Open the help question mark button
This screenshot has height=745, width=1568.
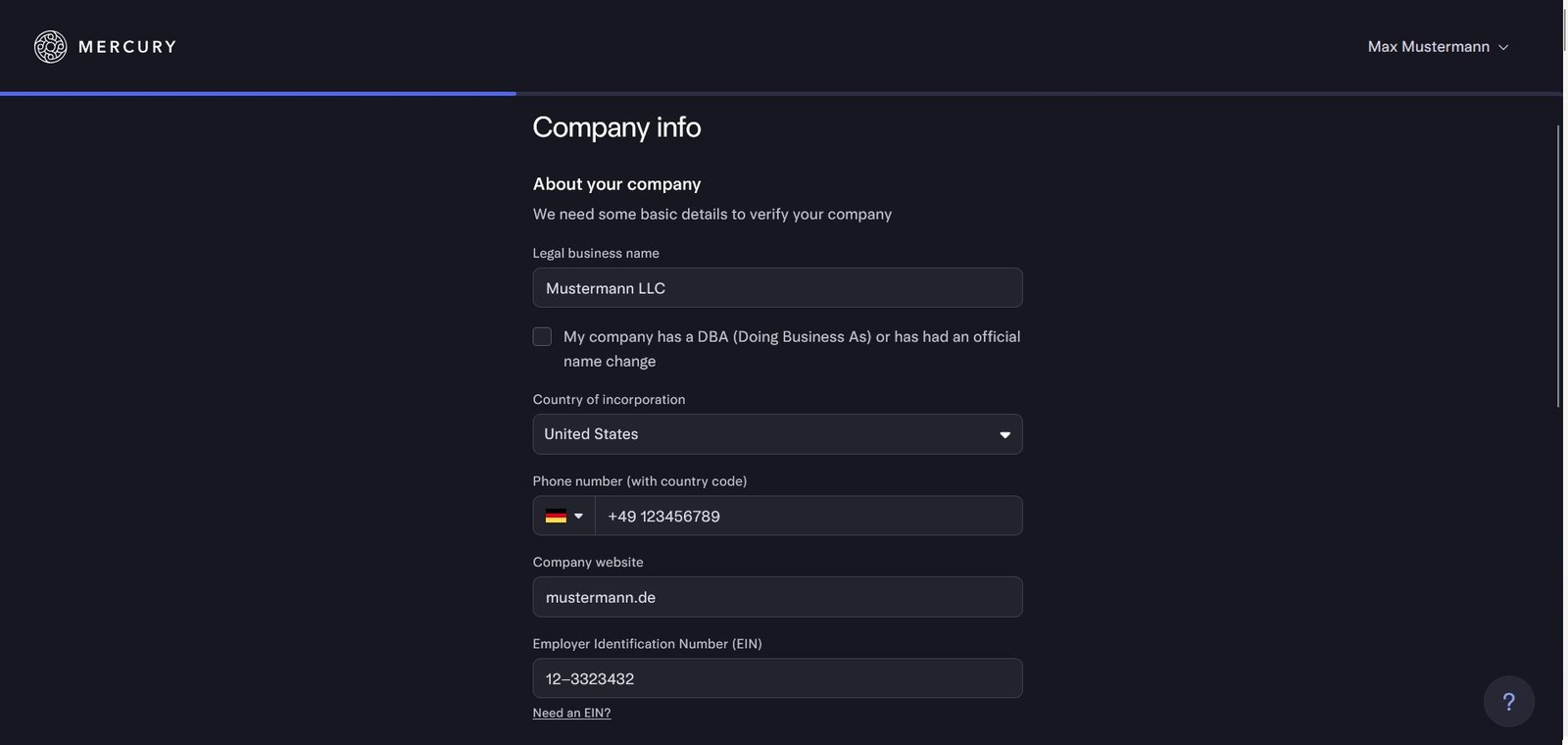coord(1508,702)
